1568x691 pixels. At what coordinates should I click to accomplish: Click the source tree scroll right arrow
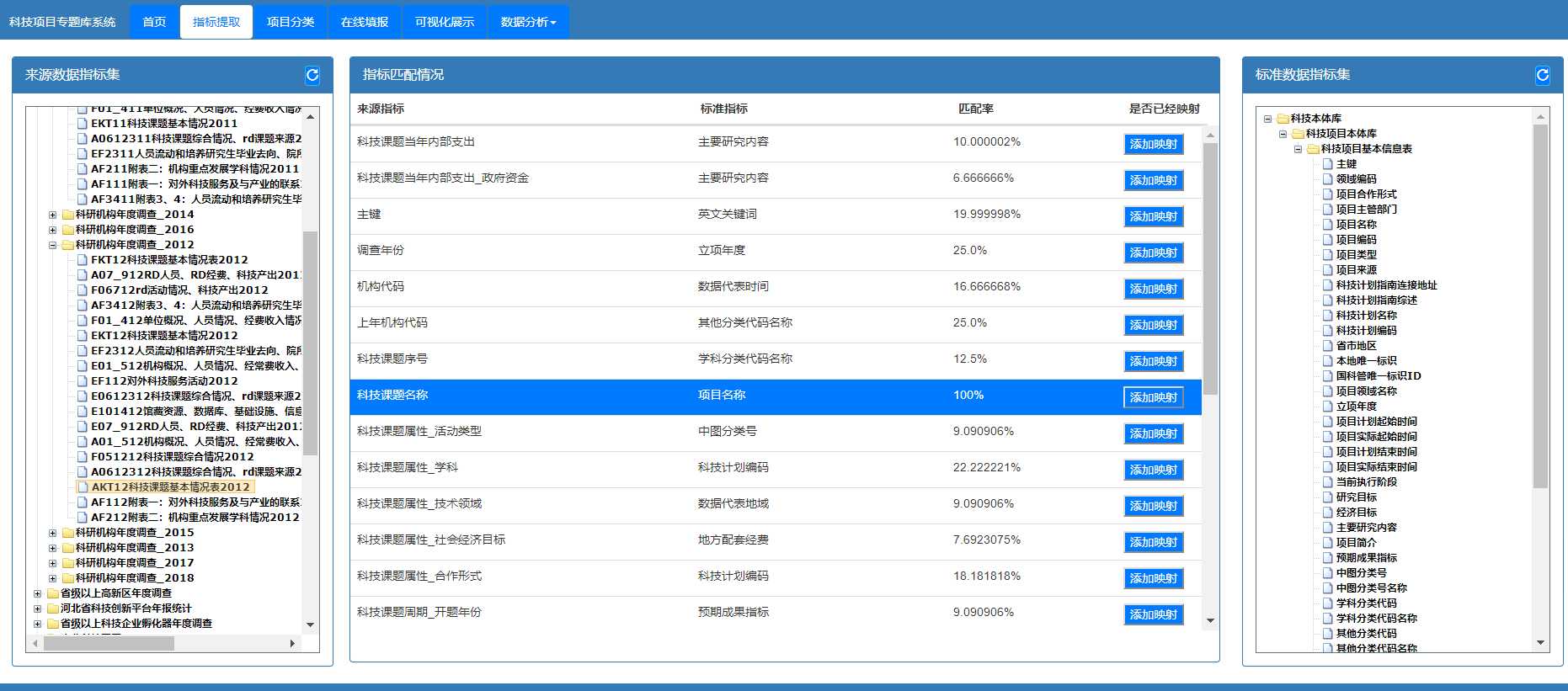(x=292, y=644)
